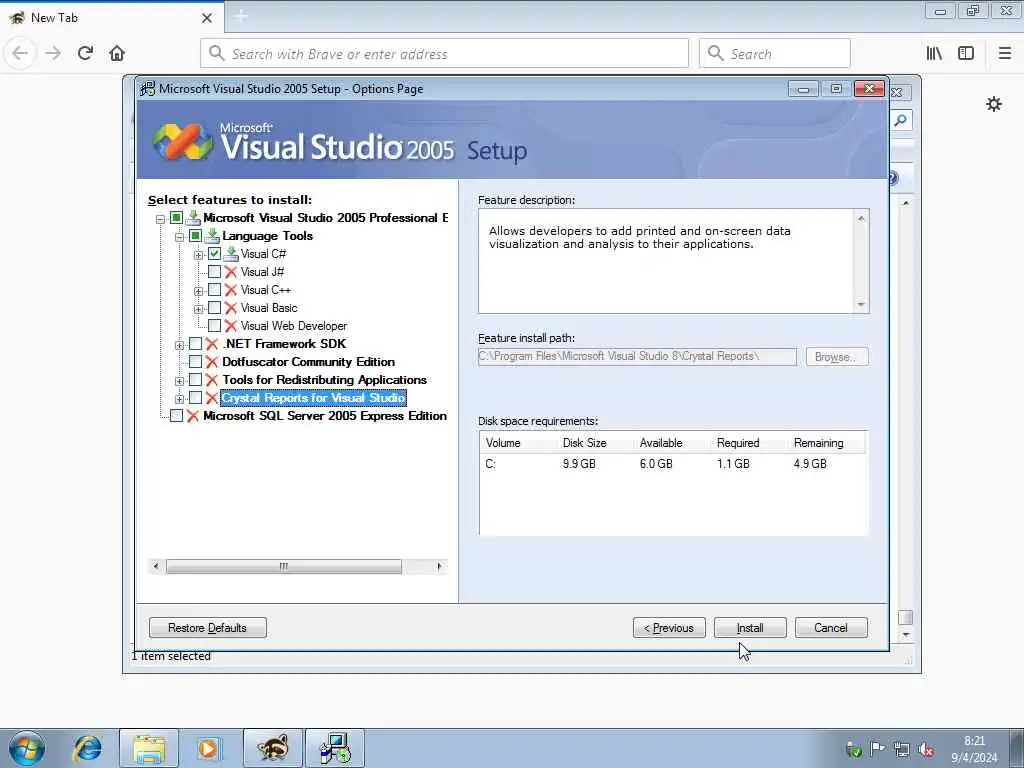The height and width of the screenshot is (768, 1024).
Task: Click feature description scroll up arrow
Action: [x=861, y=218]
